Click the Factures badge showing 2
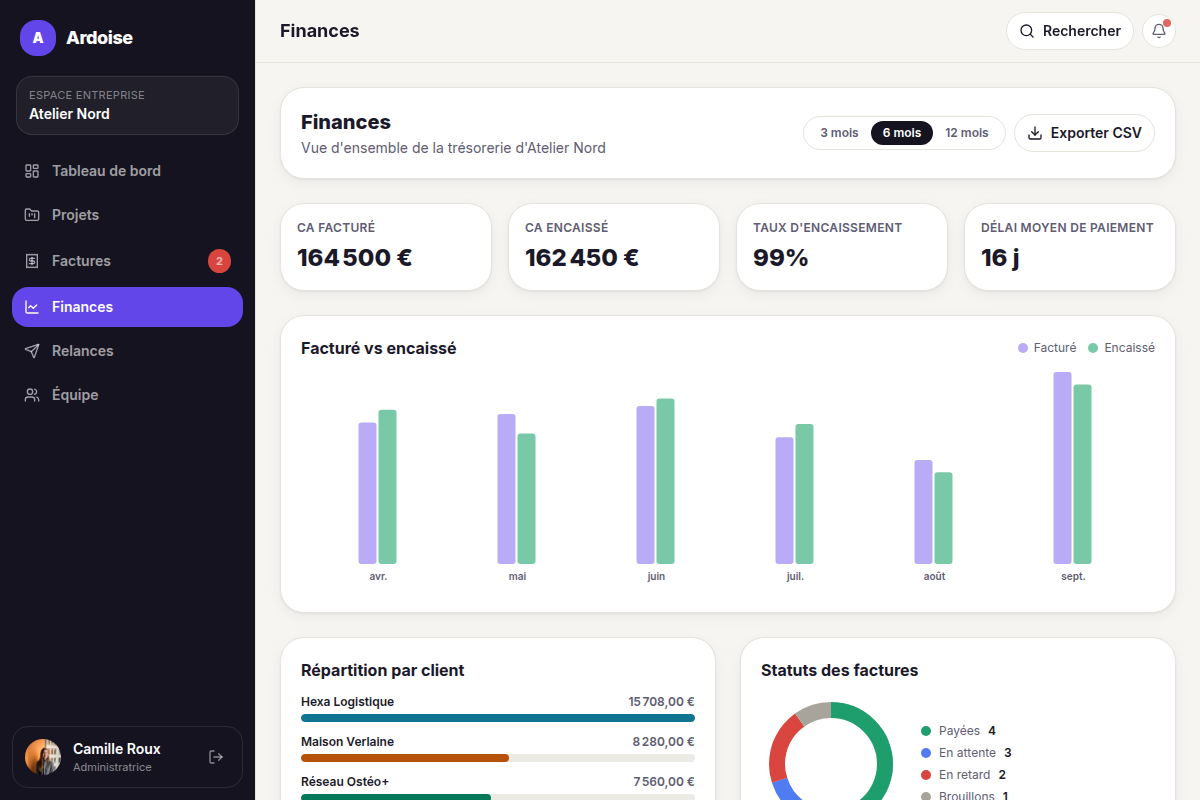 click(x=219, y=261)
